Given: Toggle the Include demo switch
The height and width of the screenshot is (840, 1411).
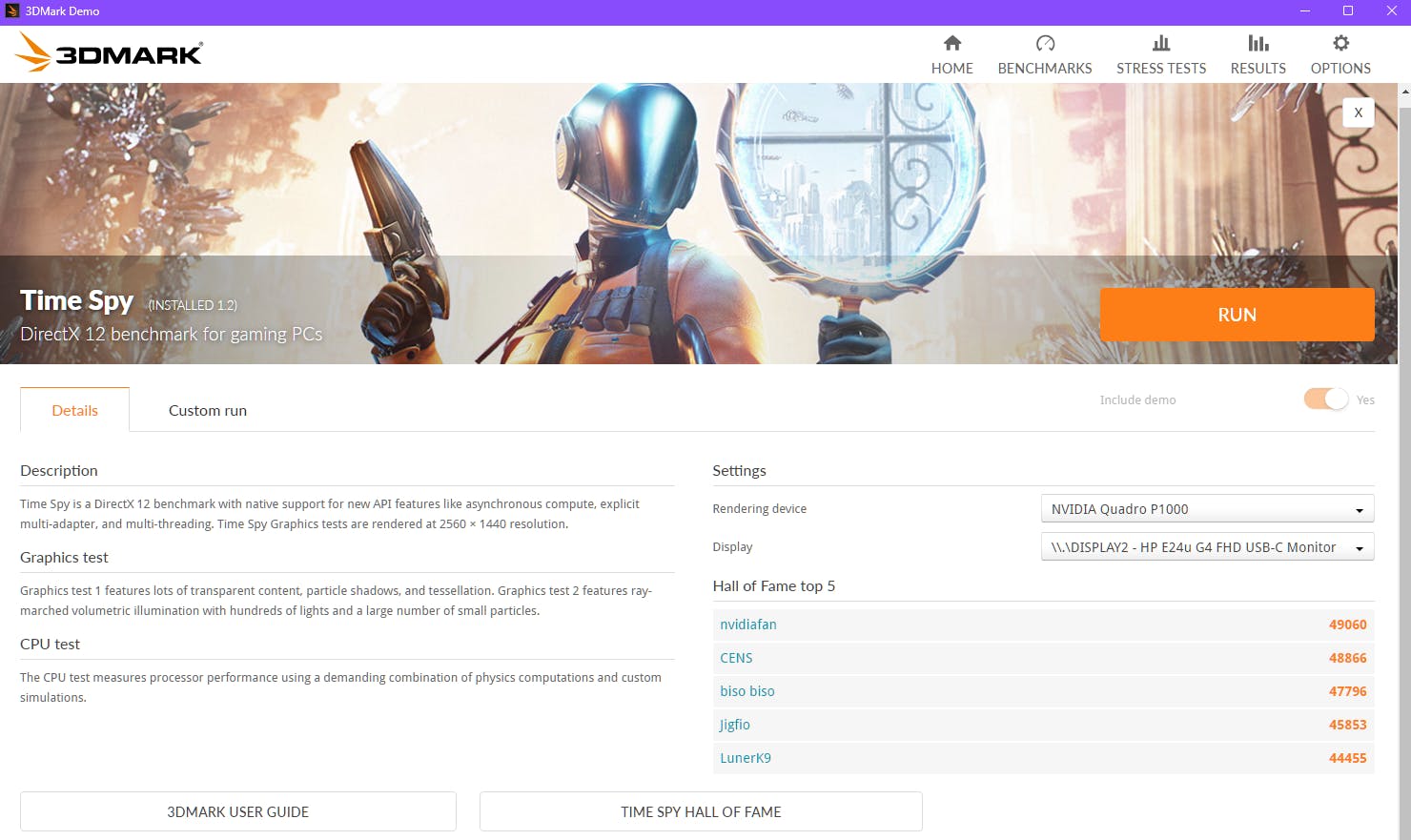Looking at the screenshot, I should [1326, 400].
